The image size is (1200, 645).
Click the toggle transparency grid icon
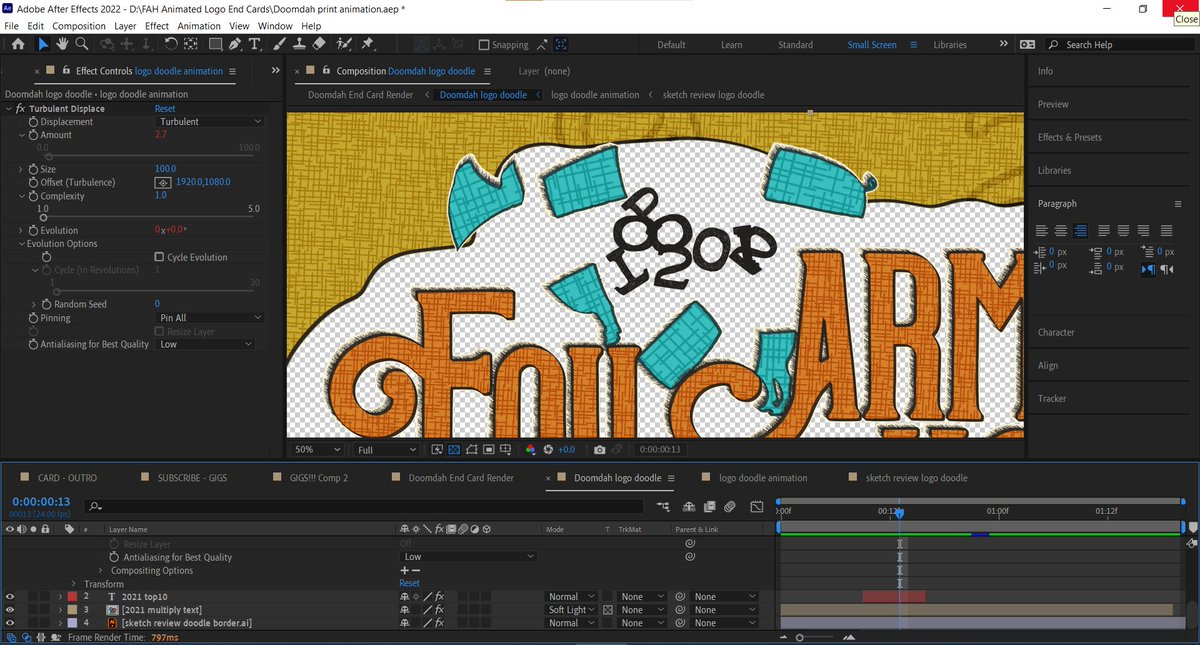[x=454, y=450]
